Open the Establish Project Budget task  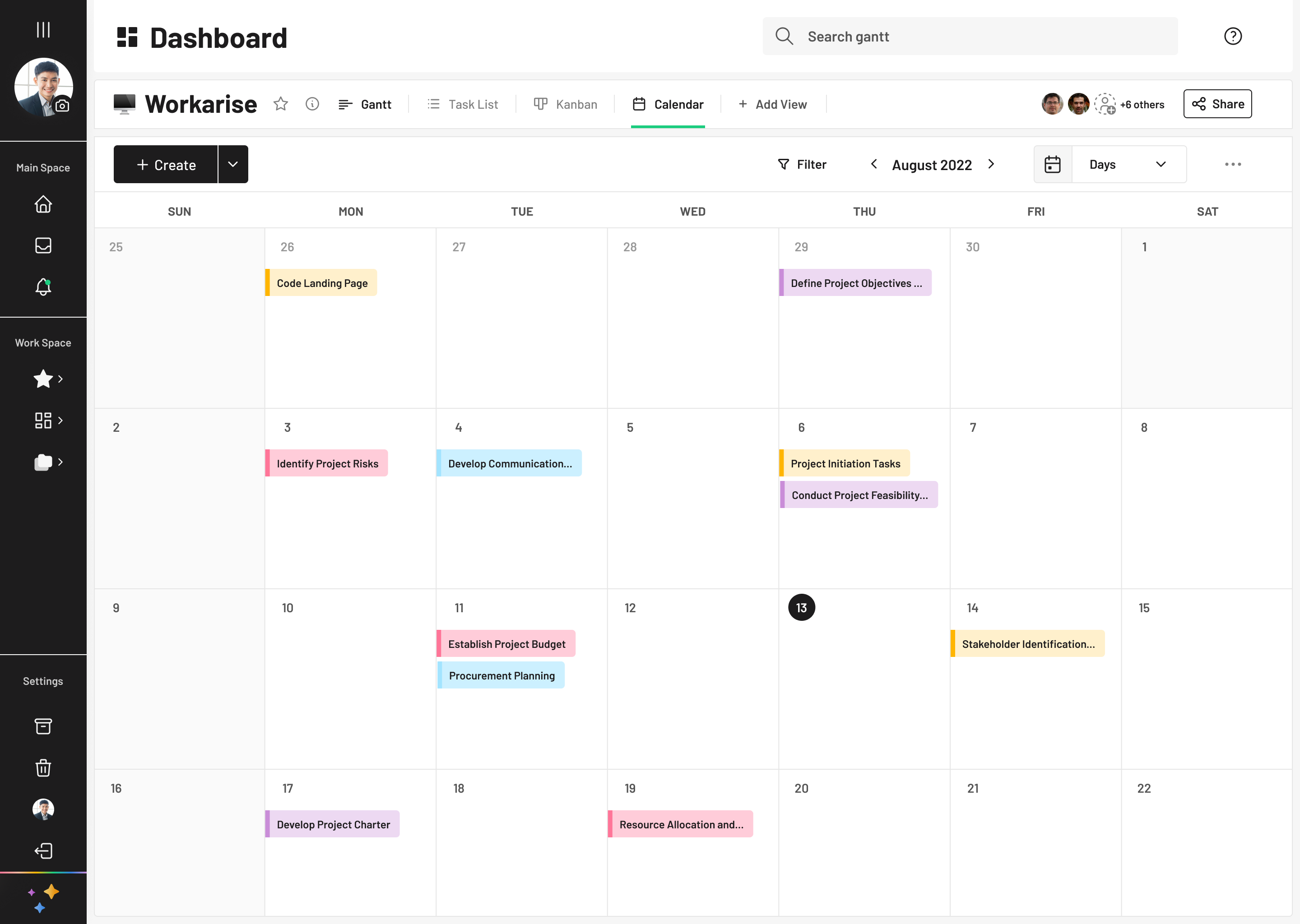(506, 644)
